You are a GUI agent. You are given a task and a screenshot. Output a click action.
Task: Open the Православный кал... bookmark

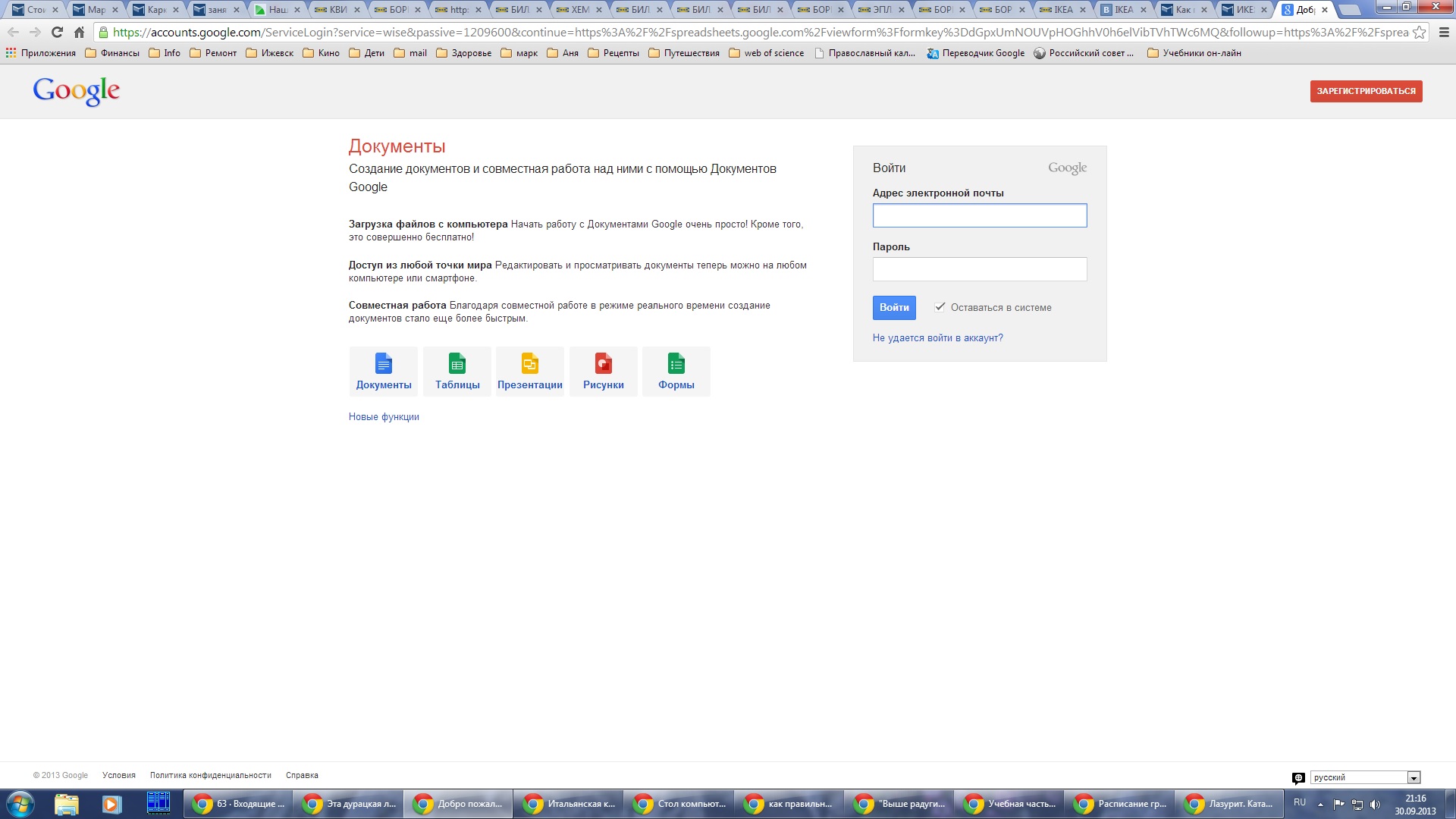pos(864,53)
